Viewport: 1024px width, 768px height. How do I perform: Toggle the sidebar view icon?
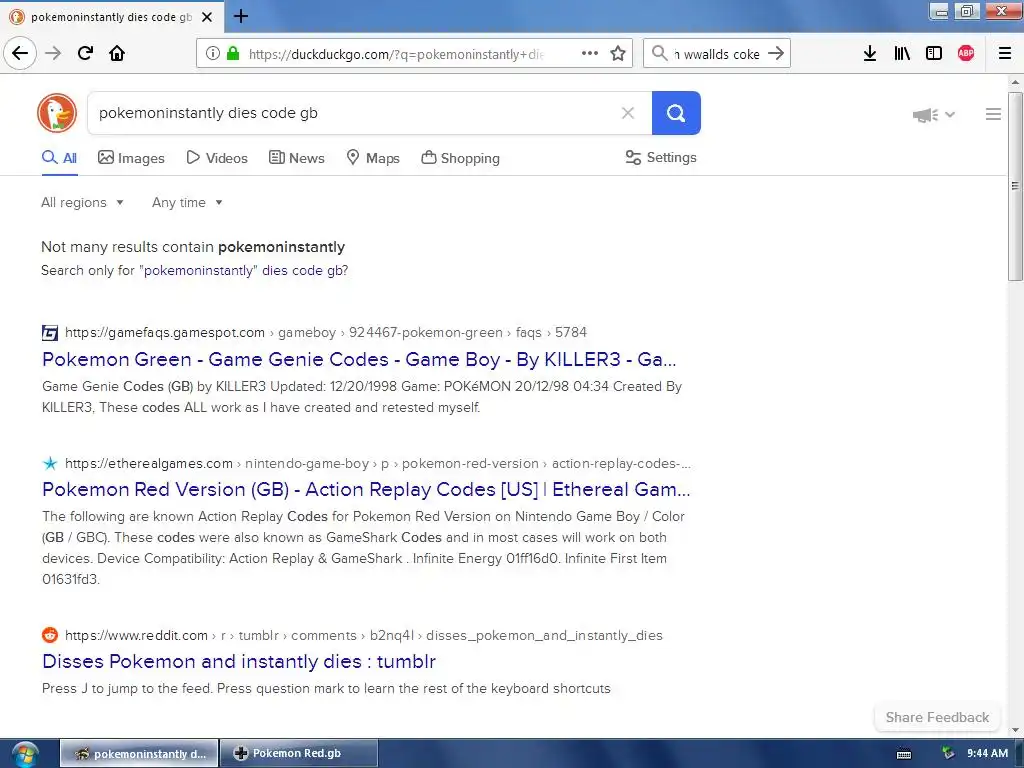coord(934,54)
